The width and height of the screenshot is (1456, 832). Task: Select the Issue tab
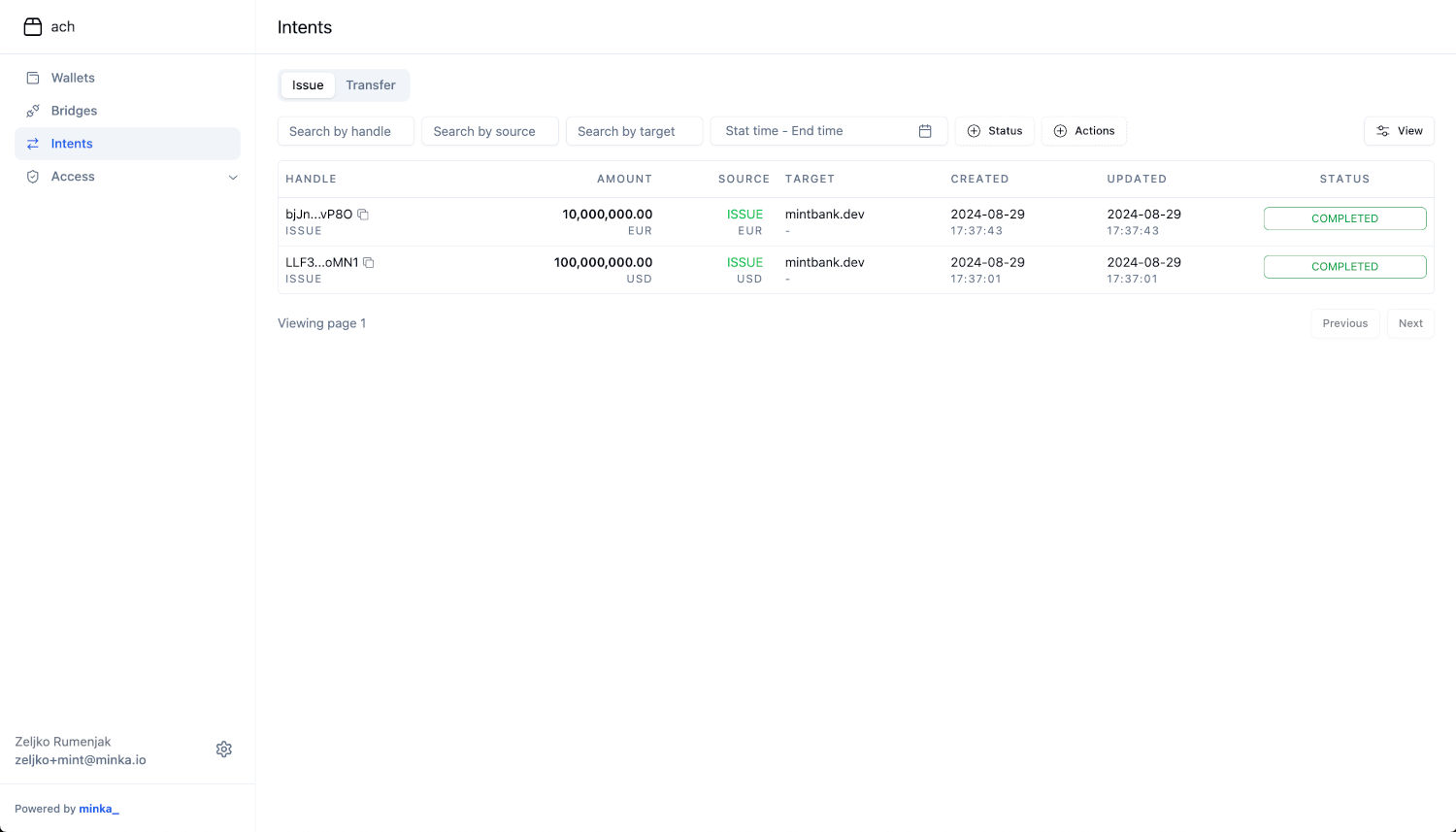pyautogui.click(x=308, y=85)
